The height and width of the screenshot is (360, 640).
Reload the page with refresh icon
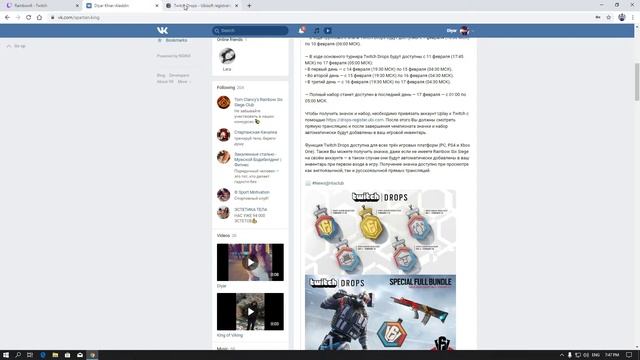[29, 18]
